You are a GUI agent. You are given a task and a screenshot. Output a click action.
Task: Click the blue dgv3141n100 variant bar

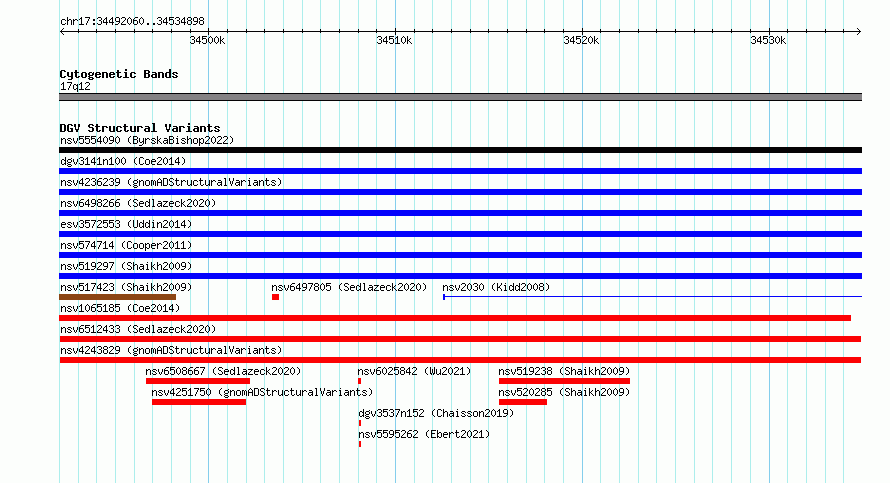[460, 171]
